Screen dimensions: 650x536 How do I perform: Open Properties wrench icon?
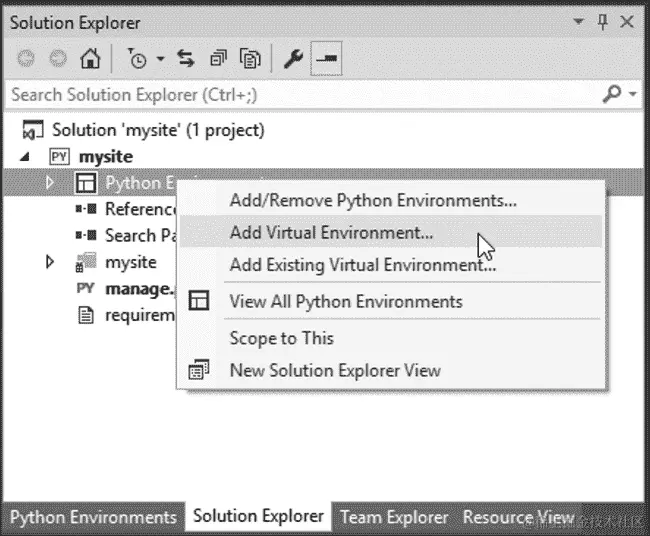(x=293, y=58)
